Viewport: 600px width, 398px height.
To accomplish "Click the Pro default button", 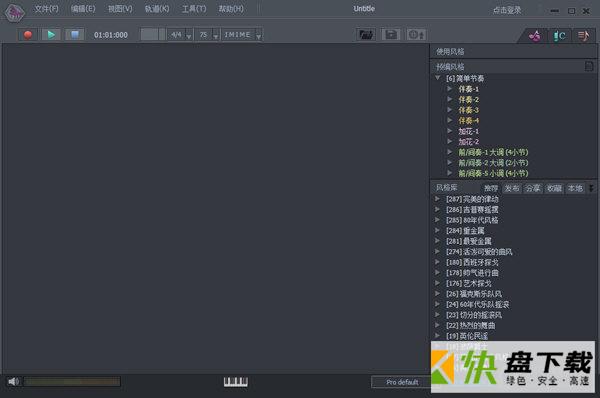I will tap(402, 382).
